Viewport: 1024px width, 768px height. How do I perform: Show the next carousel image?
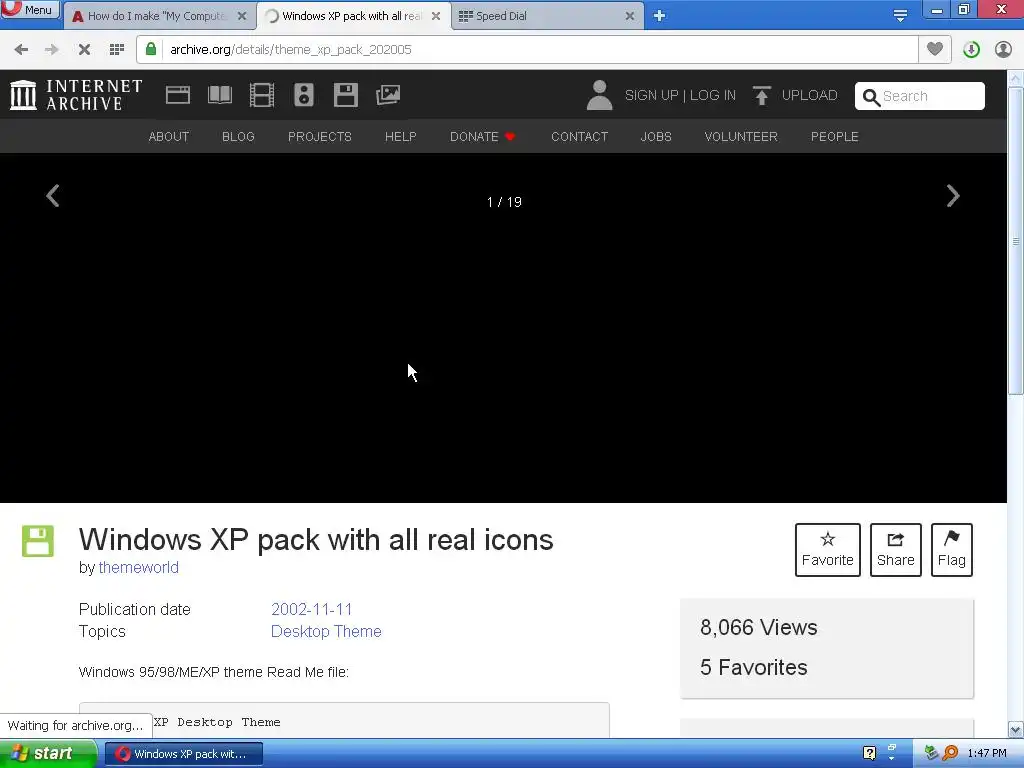tap(953, 196)
